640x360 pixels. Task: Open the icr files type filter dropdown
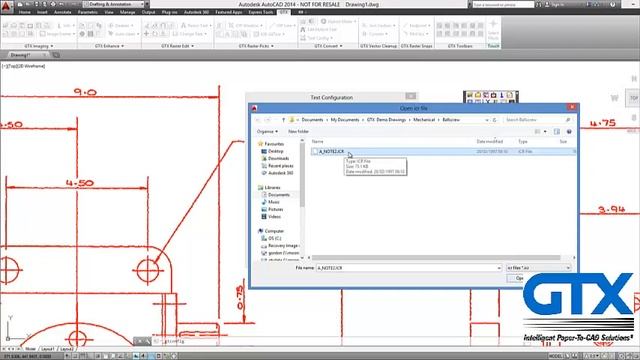[x=538, y=268]
